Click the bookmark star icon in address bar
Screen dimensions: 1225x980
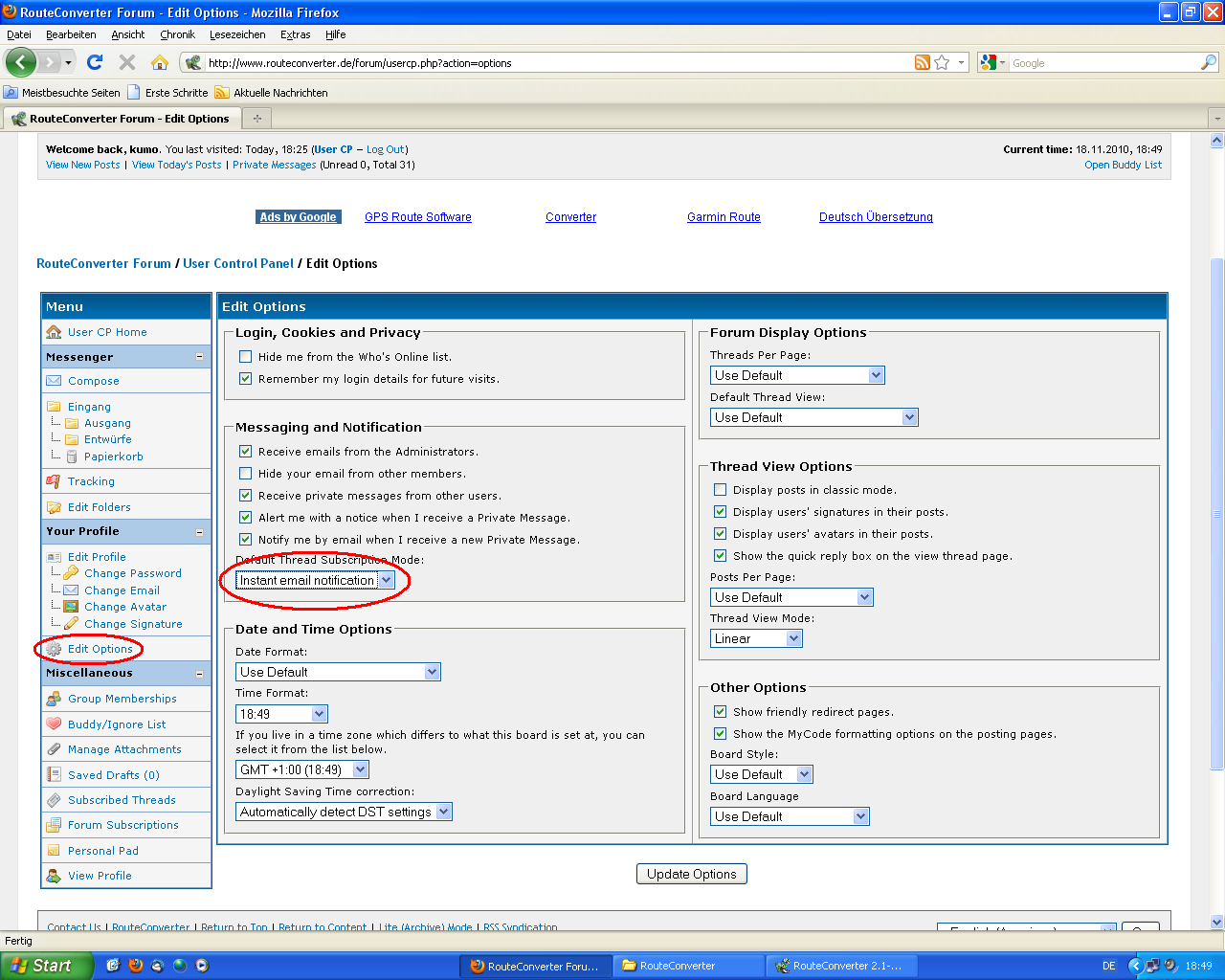coord(943,62)
